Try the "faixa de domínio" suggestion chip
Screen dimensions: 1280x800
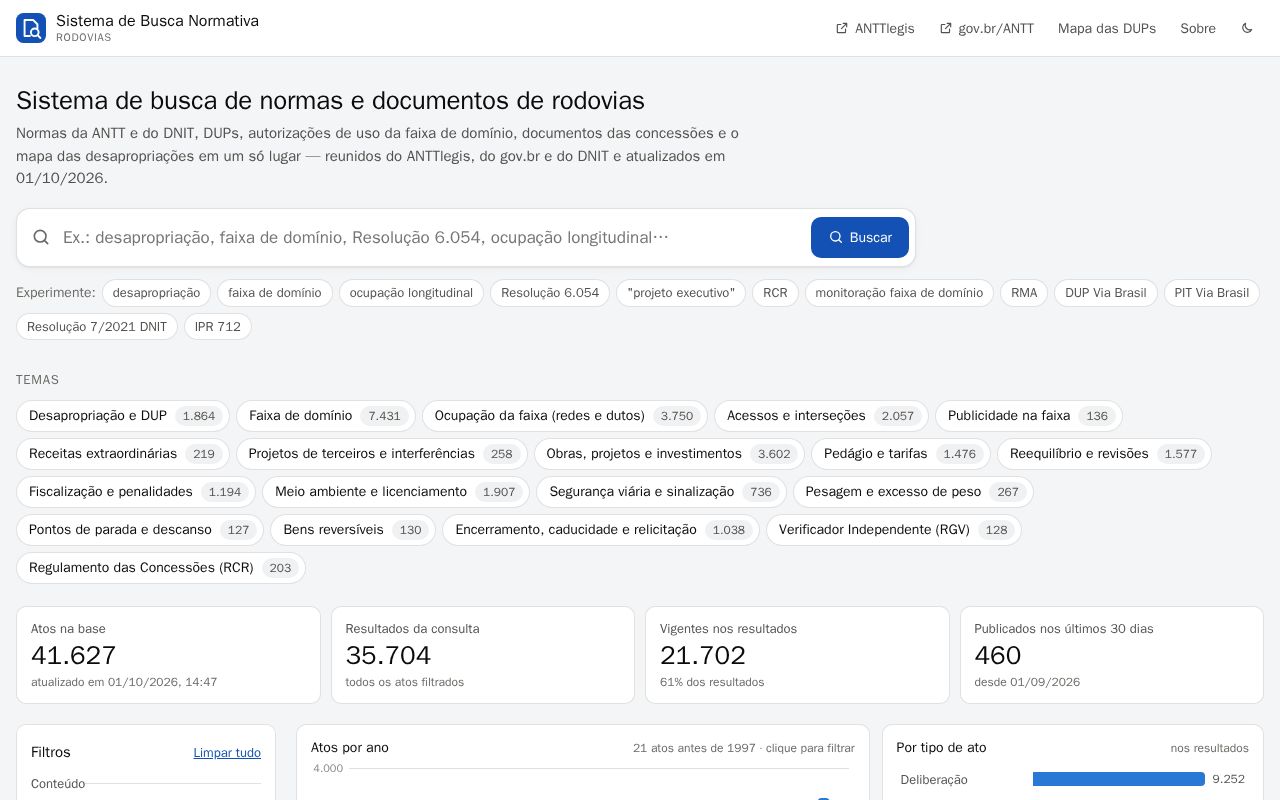[x=275, y=293]
